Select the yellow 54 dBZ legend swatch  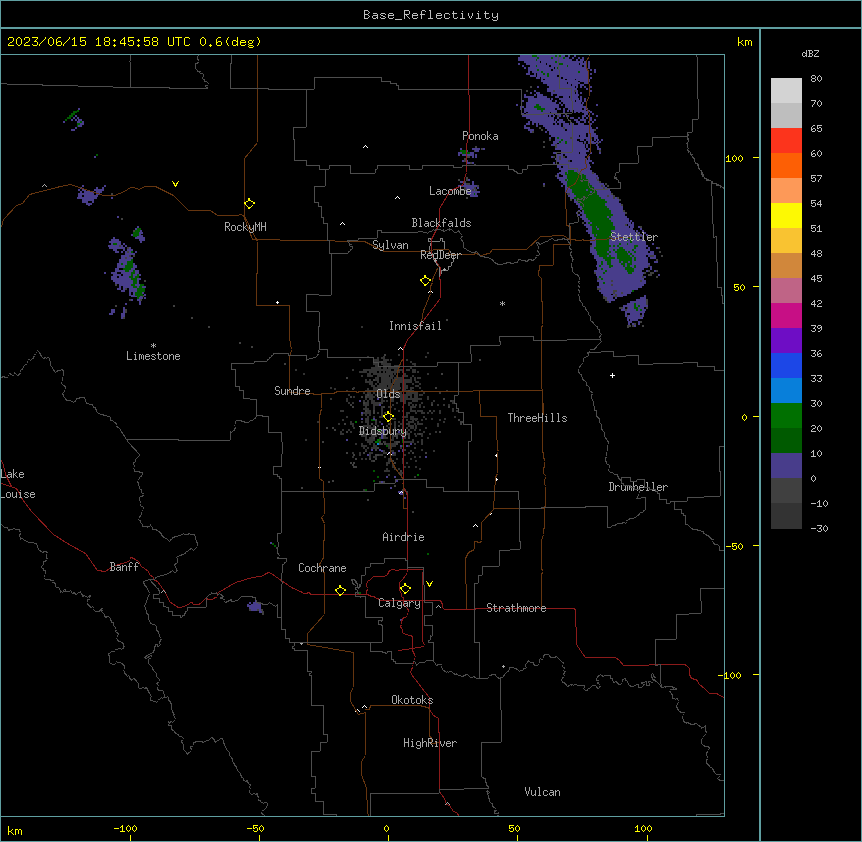786,215
